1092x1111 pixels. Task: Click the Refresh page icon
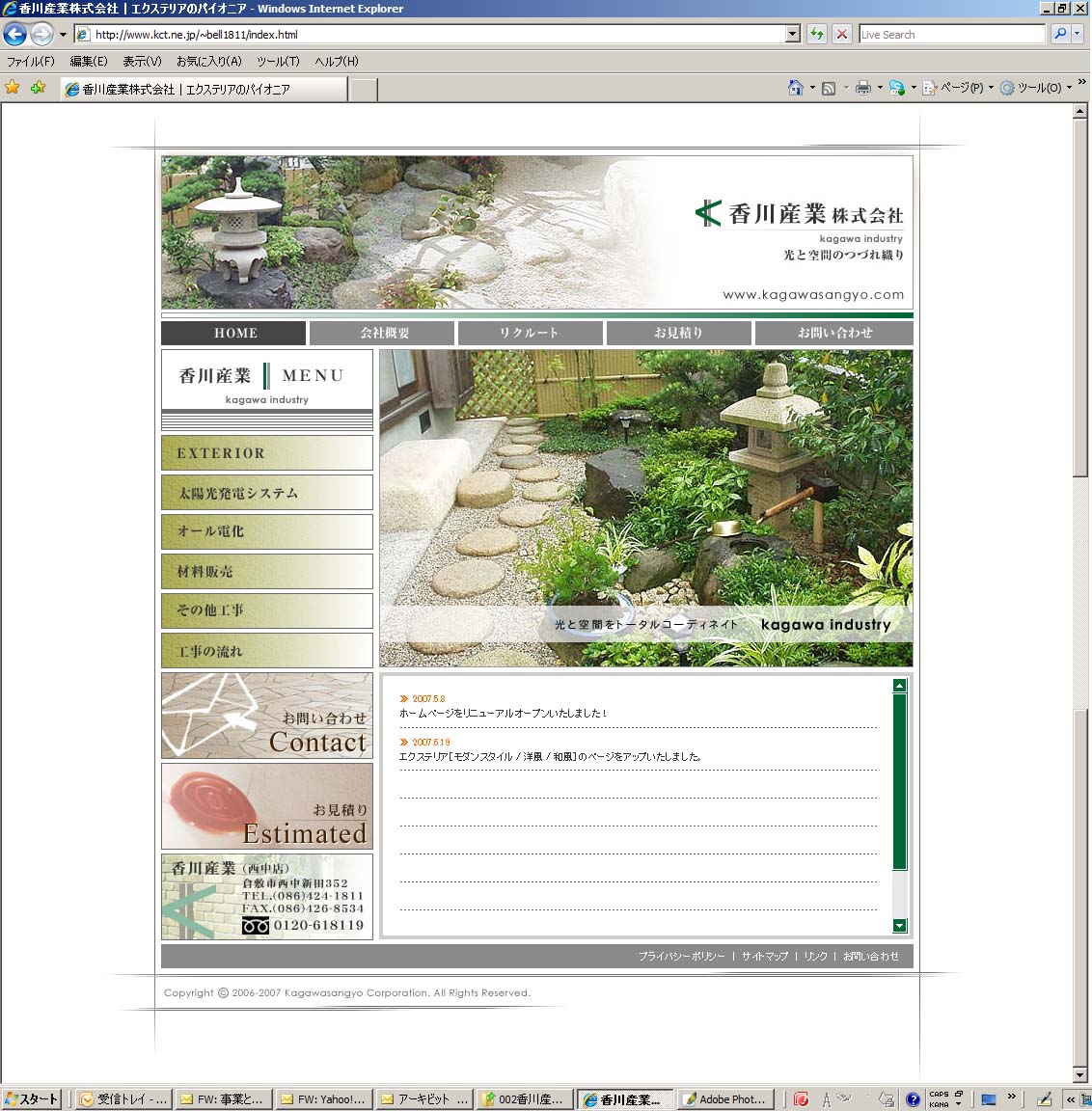pos(817,34)
